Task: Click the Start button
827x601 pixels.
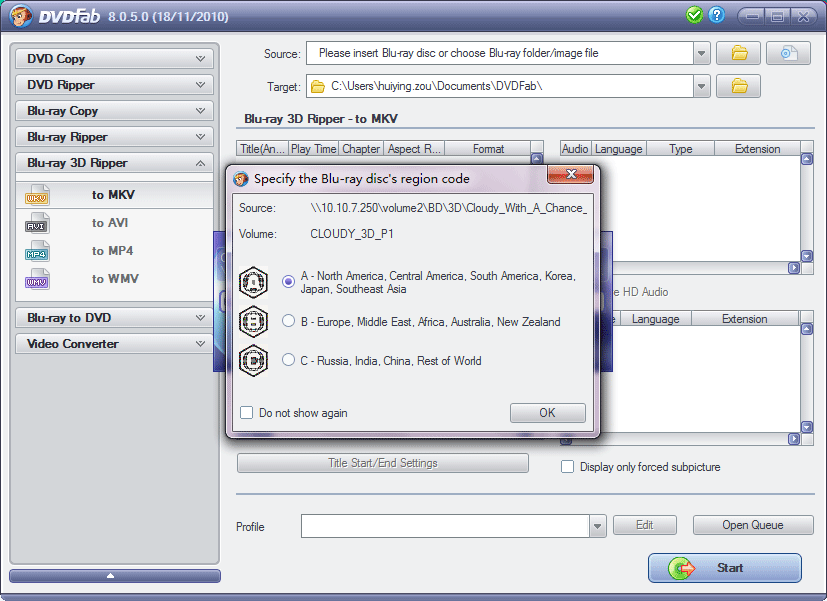Action: coord(724,567)
